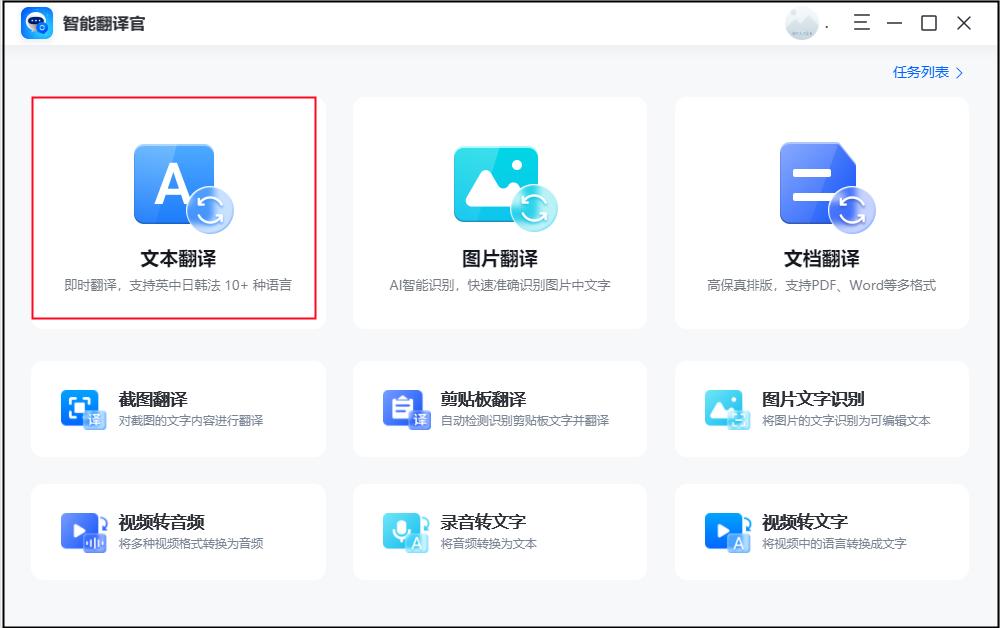Open the 图片翻译 image translation icon

pos(497,185)
